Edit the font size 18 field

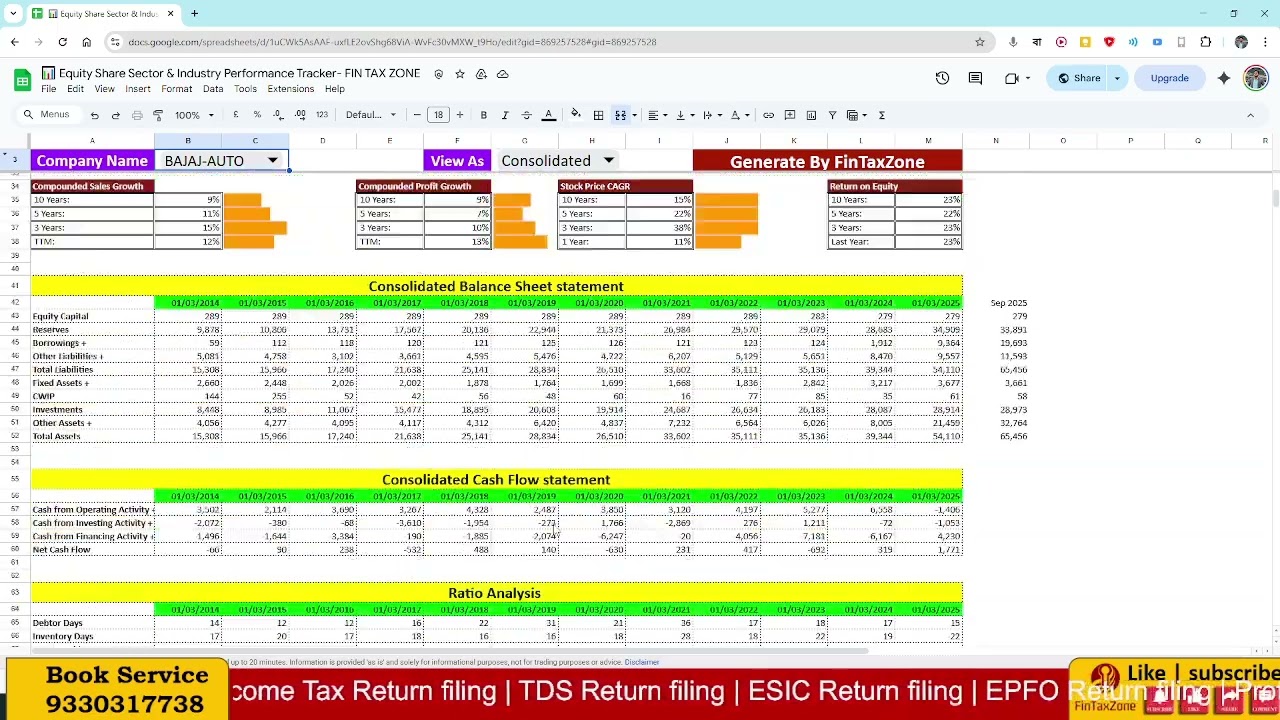pos(438,115)
